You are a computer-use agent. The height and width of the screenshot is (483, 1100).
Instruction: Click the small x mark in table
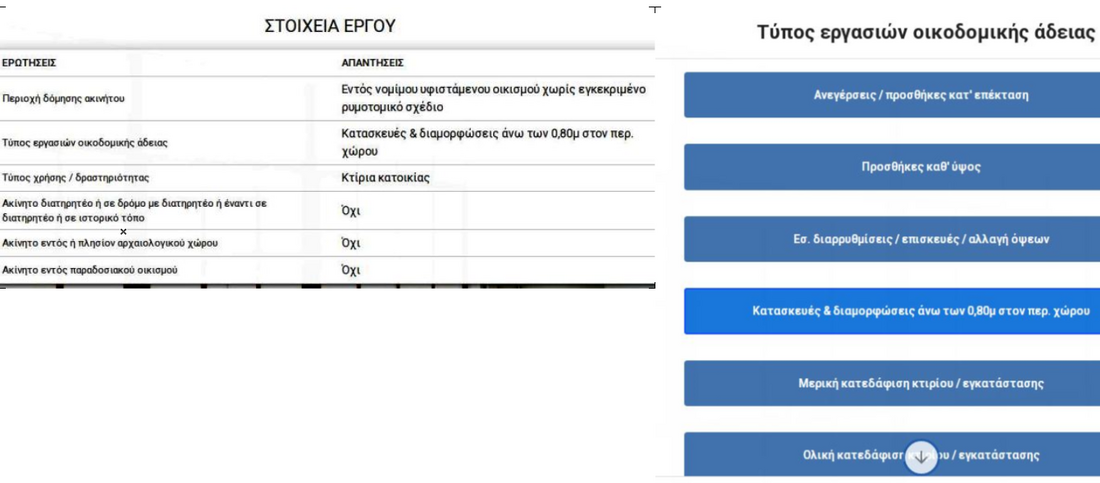tap(123, 232)
